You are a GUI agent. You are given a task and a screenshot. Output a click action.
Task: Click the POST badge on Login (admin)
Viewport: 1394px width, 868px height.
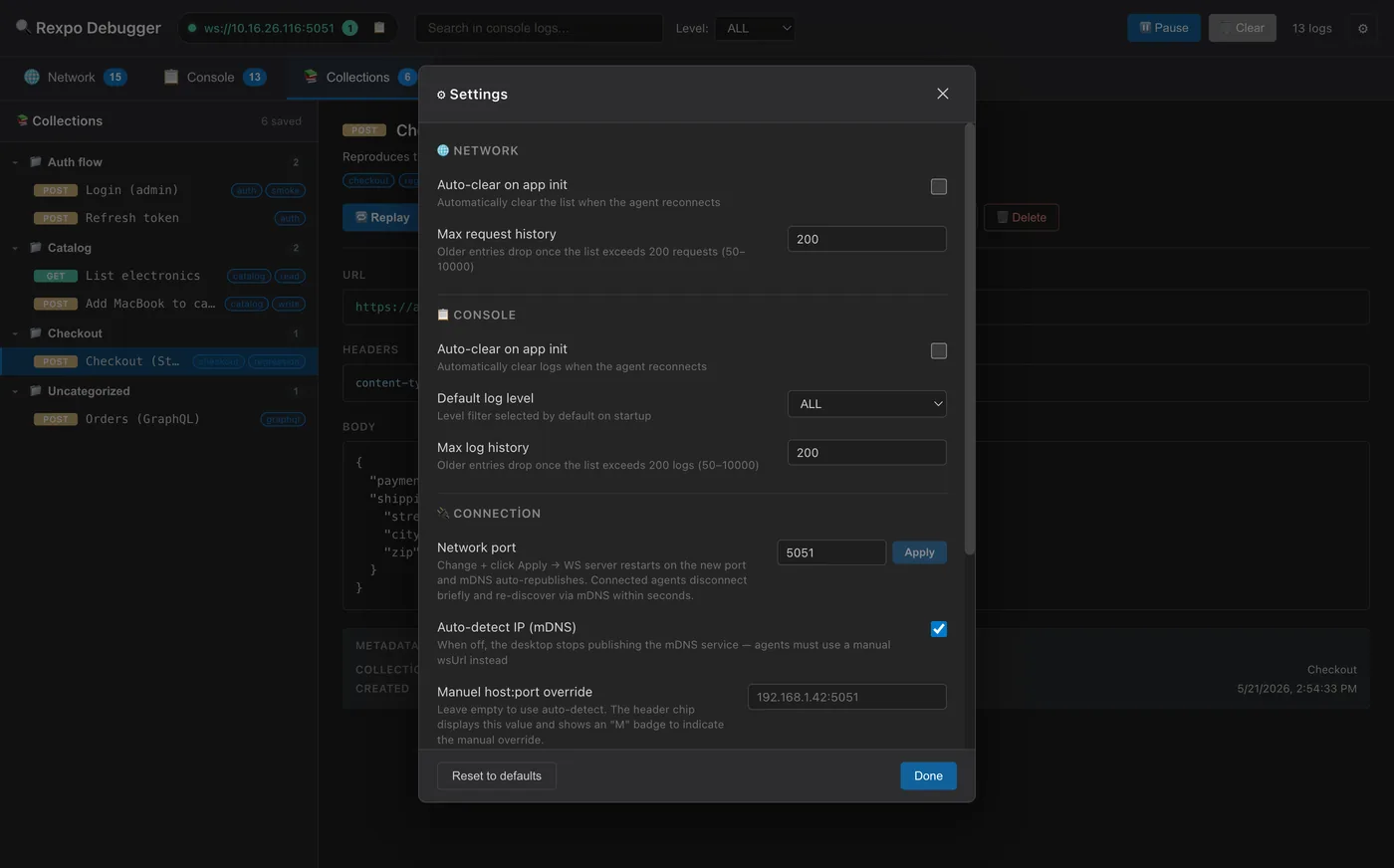pos(56,190)
